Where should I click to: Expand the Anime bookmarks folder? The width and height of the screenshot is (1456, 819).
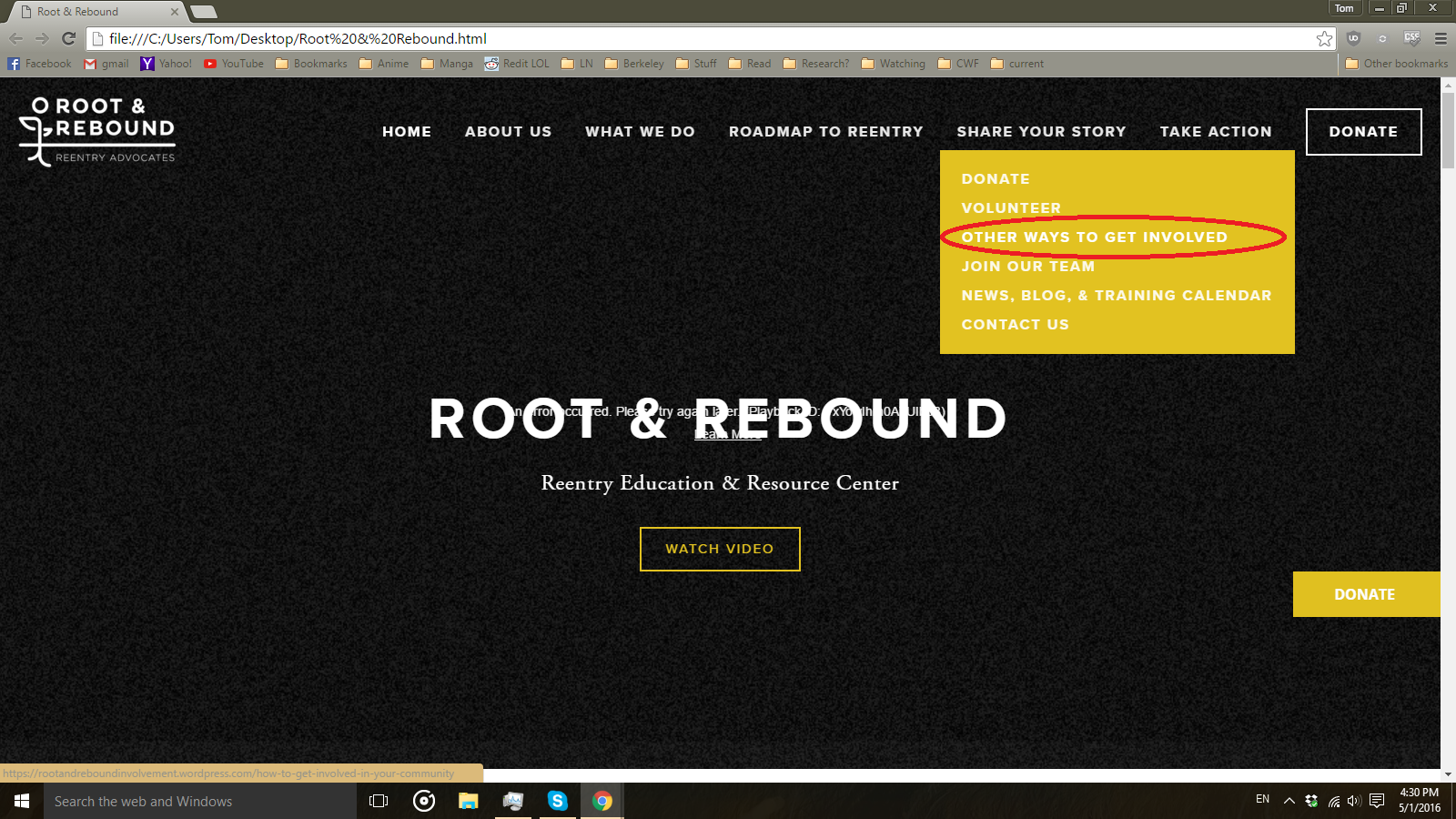click(x=384, y=64)
